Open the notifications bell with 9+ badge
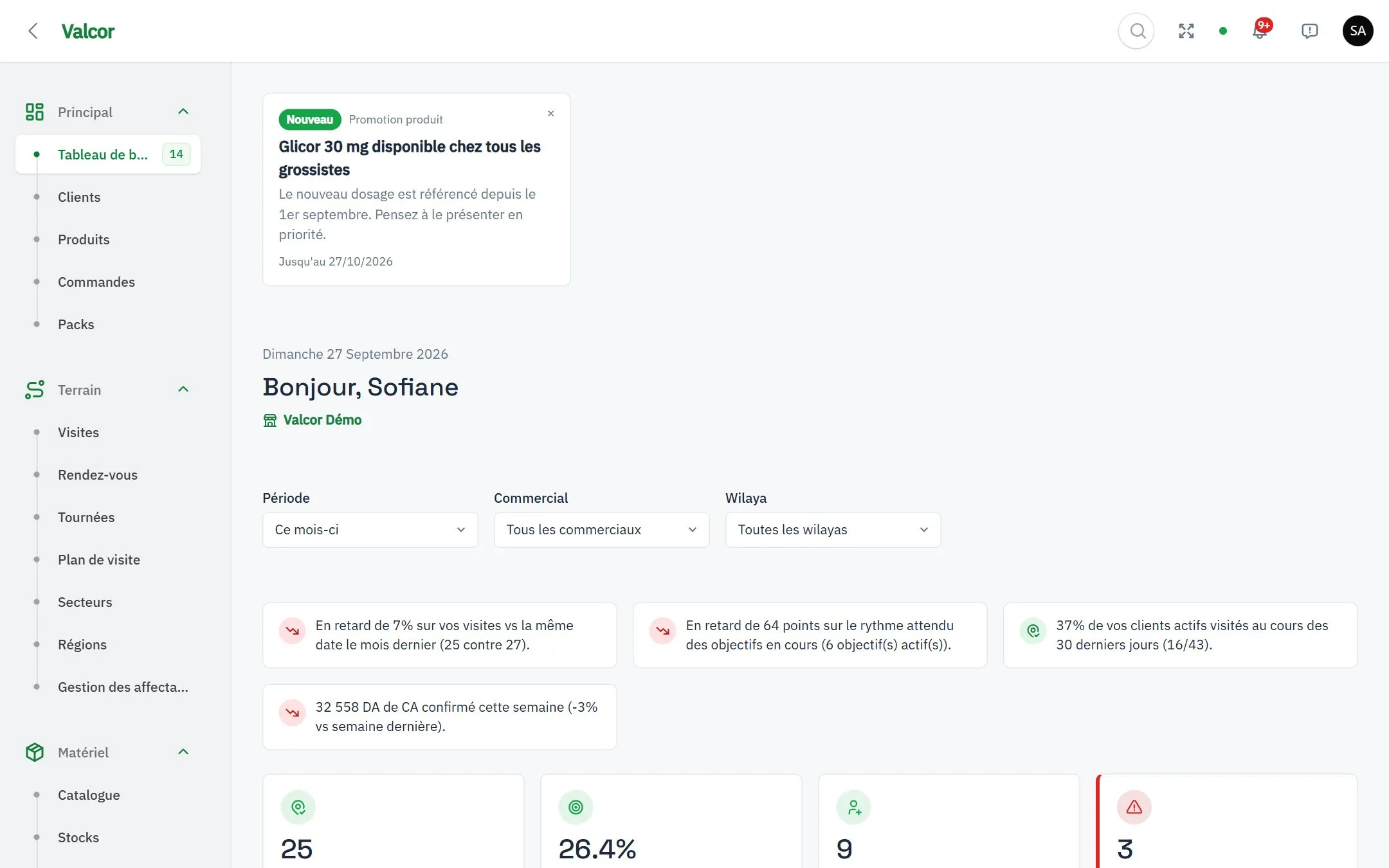 [x=1260, y=30]
